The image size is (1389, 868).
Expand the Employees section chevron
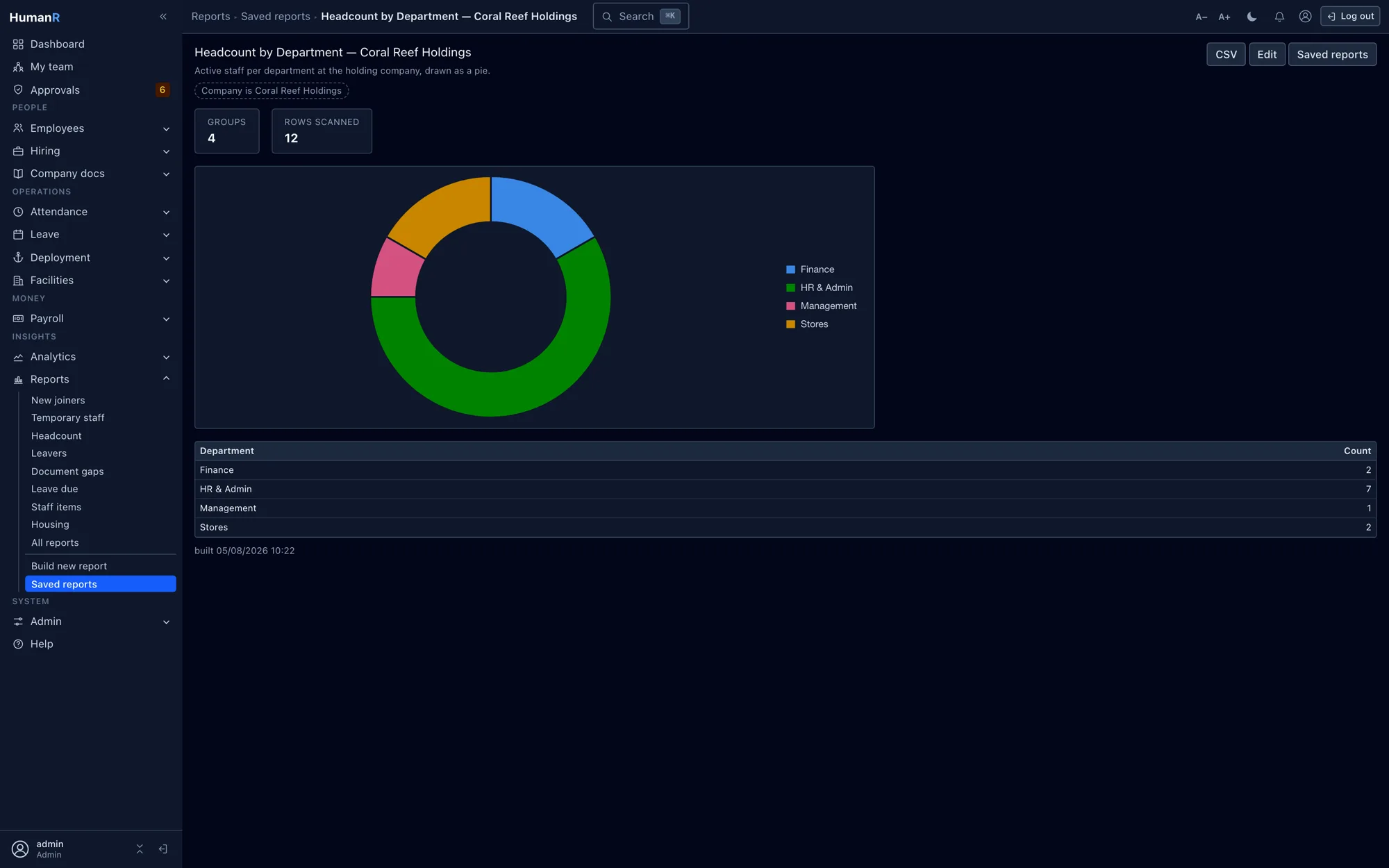tap(166, 129)
